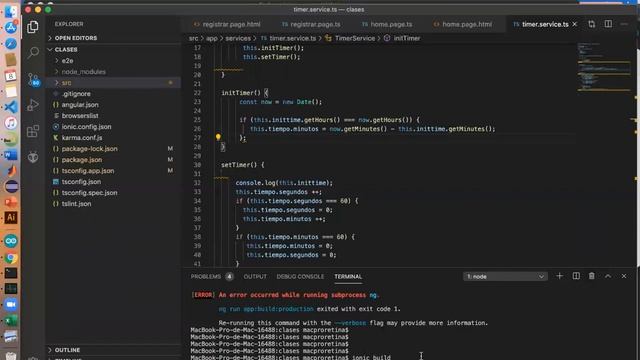Image resolution: width=640 pixels, height=360 pixels.
Task: Click 'initTimer' in the breadcrumb
Action: coord(407,38)
